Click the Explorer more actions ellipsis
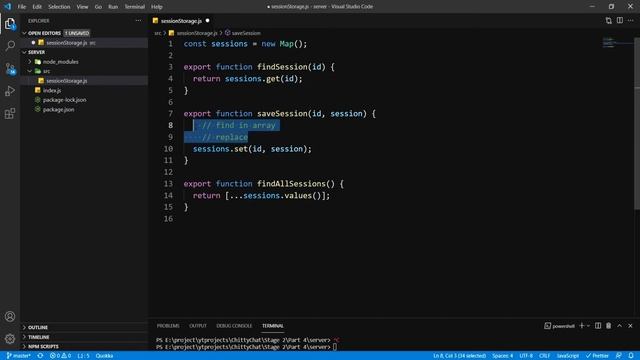The height and width of the screenshot is (360, 640). [138, 20]
